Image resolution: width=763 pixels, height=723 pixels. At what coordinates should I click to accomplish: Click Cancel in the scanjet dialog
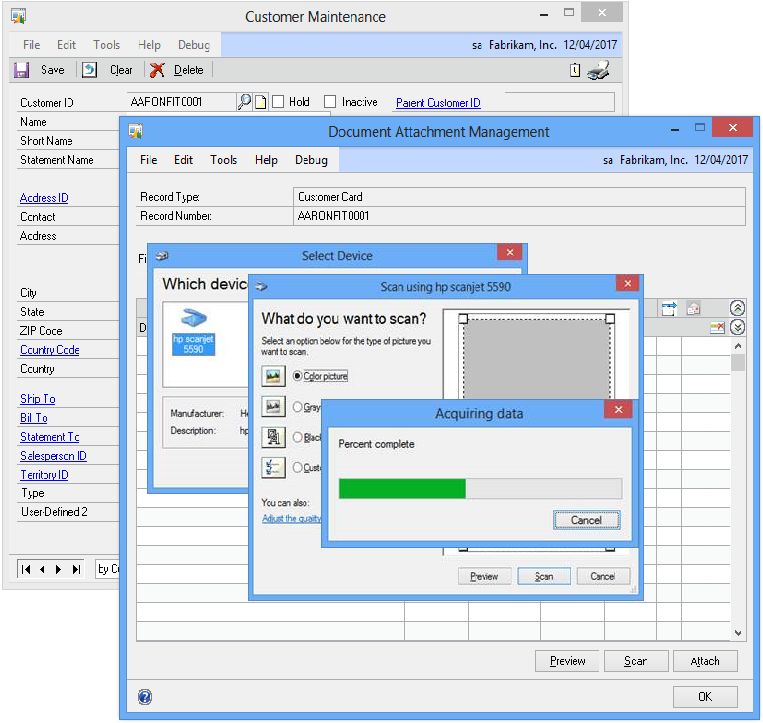(x=603, y=577)
